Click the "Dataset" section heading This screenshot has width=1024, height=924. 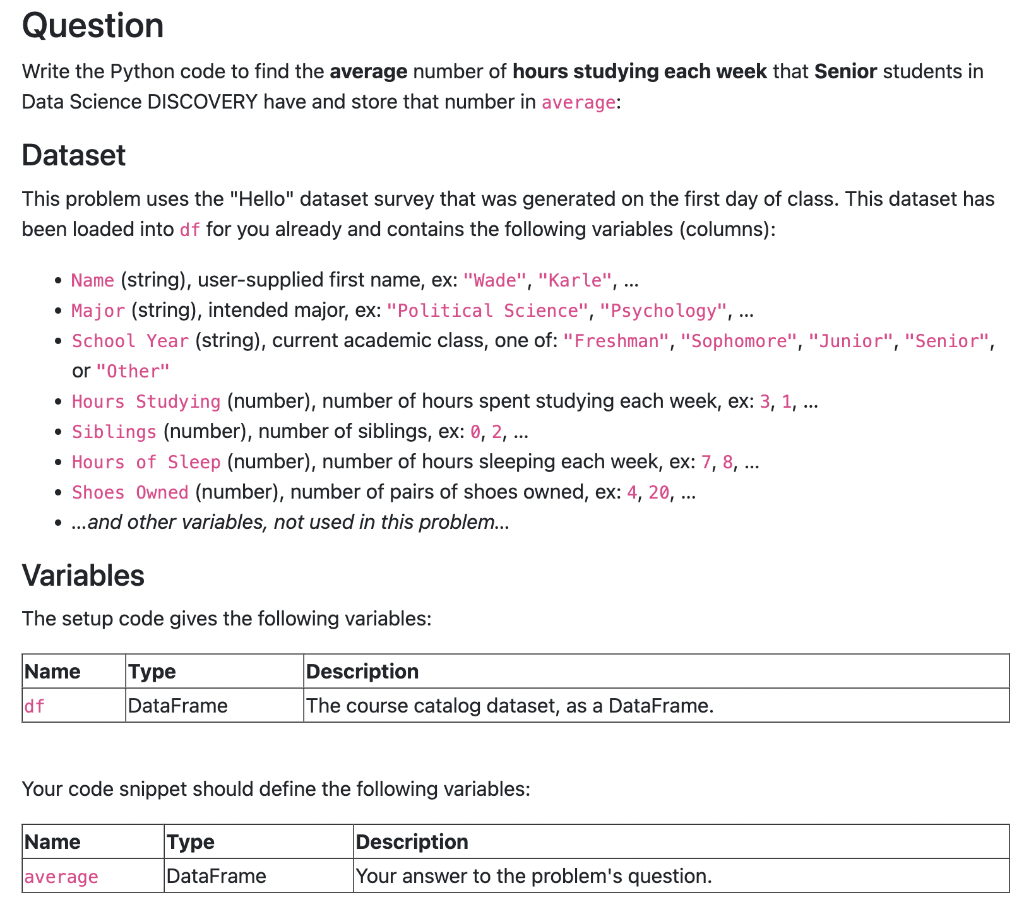(x=74, y=155)
